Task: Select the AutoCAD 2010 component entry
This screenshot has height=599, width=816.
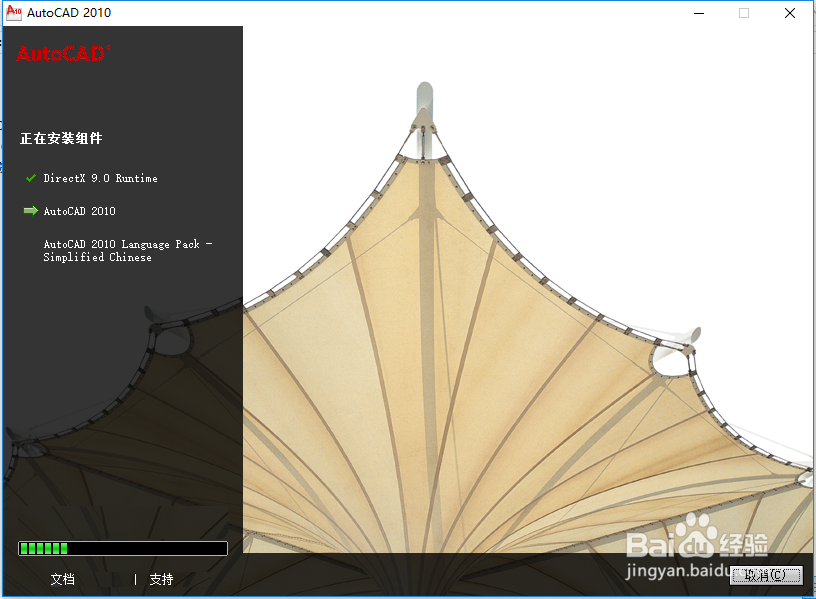Action: click(79, 211)
